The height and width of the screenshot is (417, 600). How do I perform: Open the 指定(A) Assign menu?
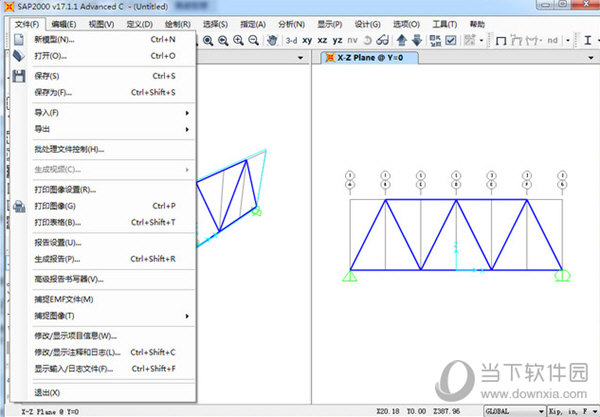coord(253,24)
